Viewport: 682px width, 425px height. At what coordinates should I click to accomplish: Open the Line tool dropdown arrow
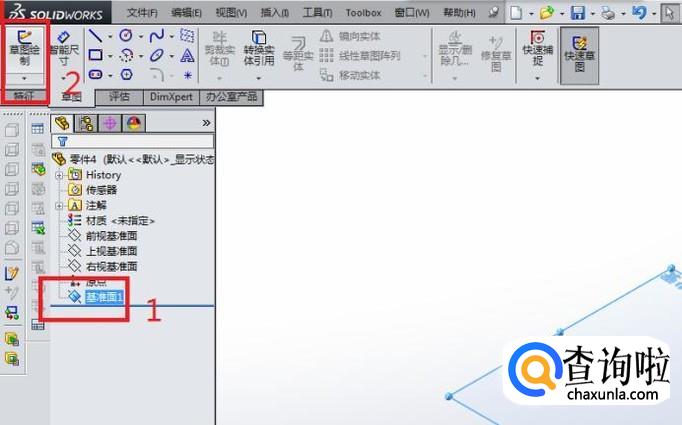(110, 37)
